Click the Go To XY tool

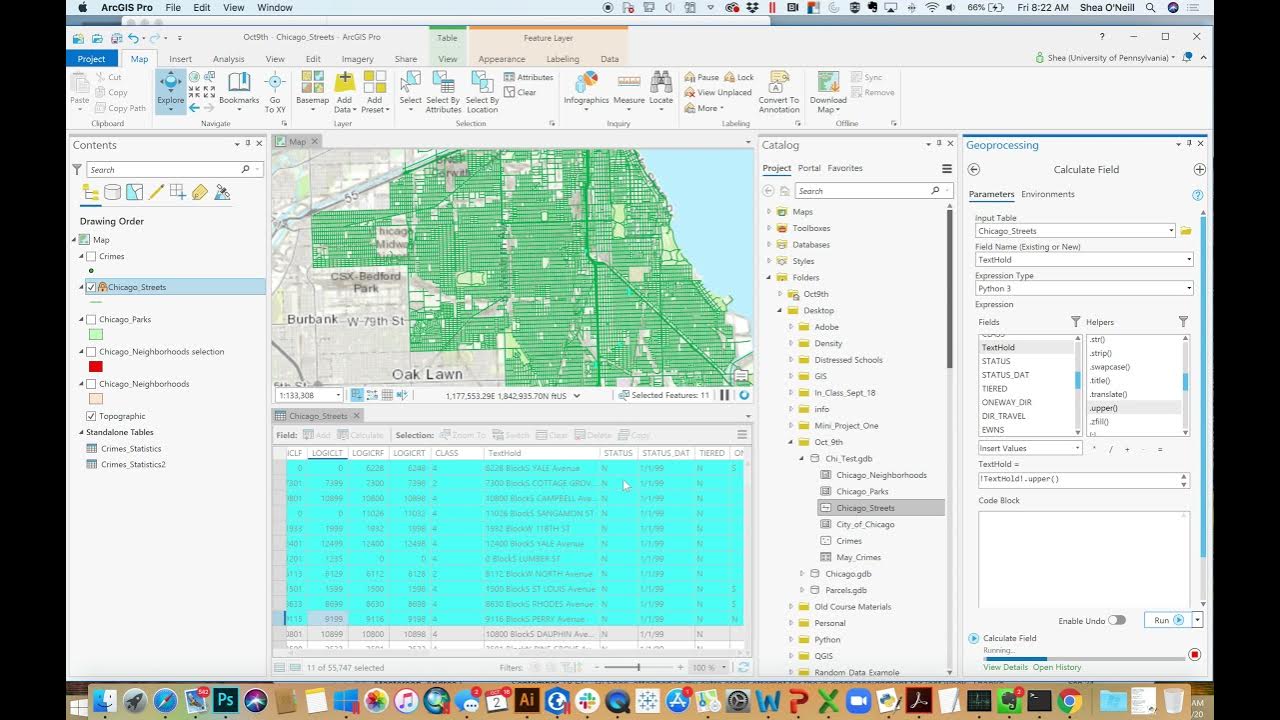pyautogui.click(x=275, y=92)
